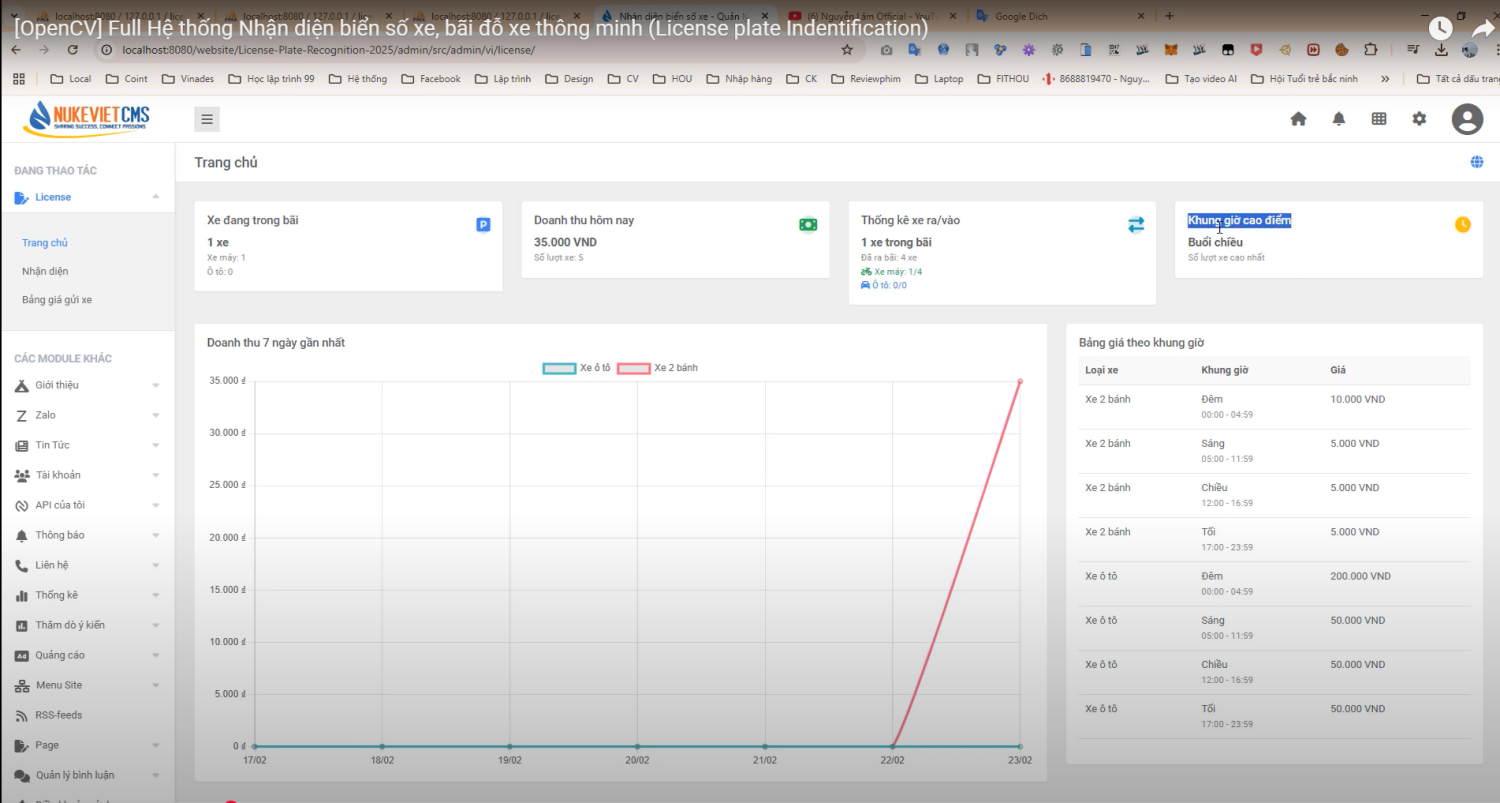Bookmark this page with the star icon
Image resolution: width=1500 pixels, height=803 pixels.
click(x=847, y=49)
